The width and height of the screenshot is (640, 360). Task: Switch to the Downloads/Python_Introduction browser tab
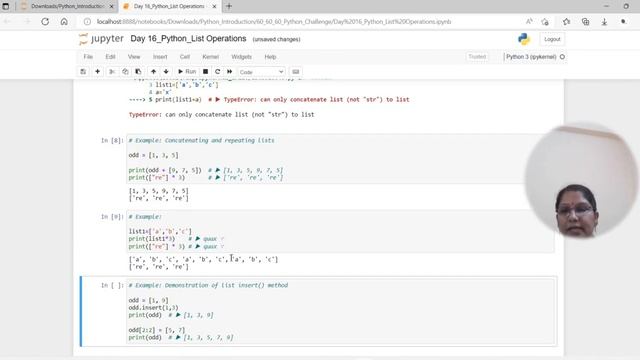click(67, 6)
